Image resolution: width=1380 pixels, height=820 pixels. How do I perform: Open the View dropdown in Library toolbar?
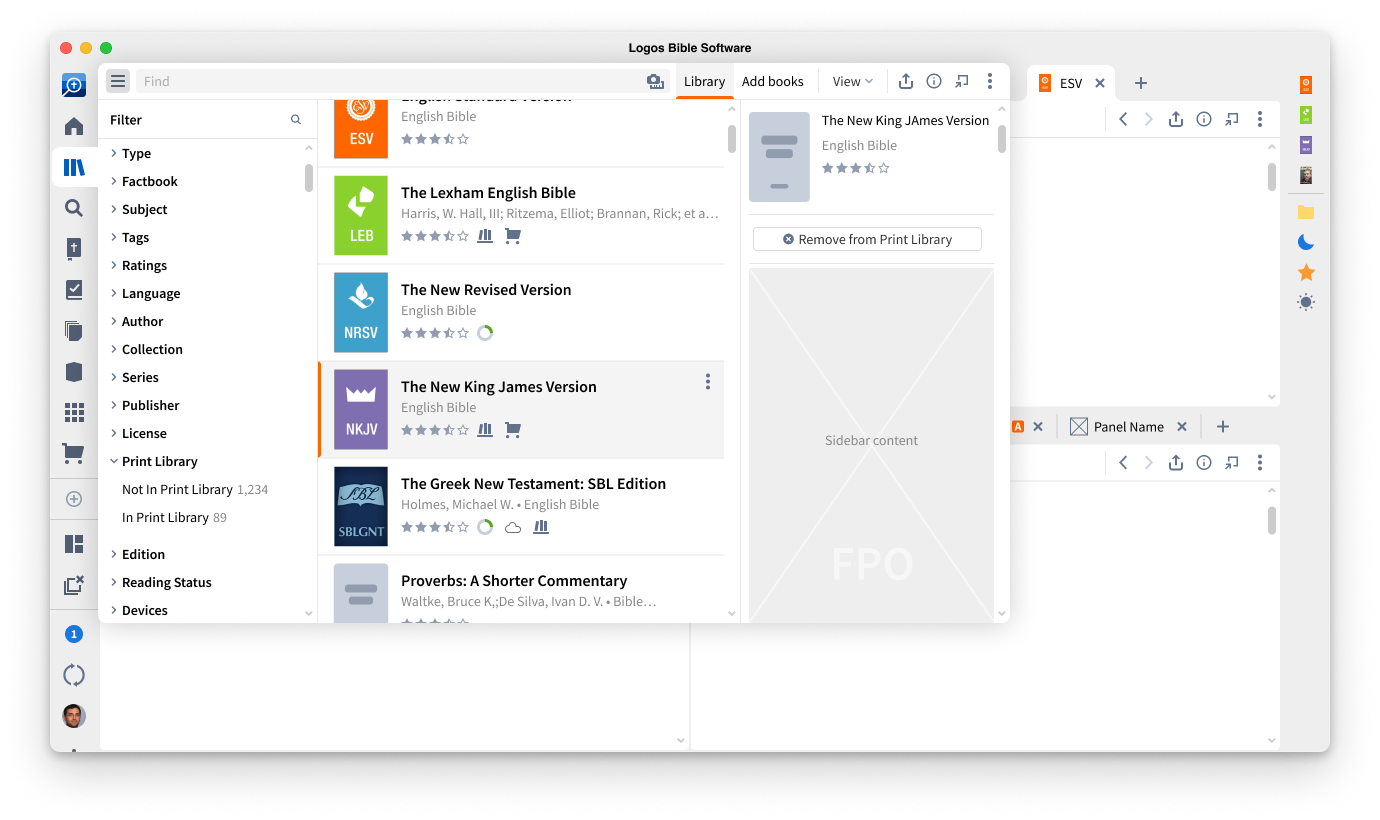tap(853, 81)
